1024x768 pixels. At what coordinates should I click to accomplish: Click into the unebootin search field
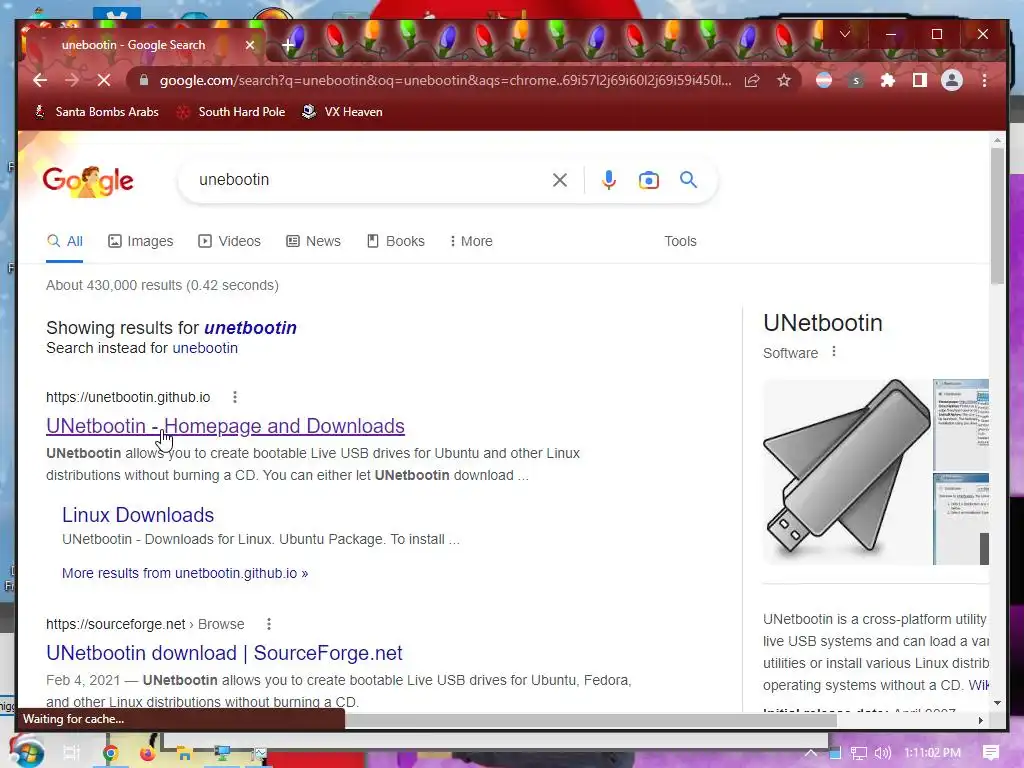point(366,180)
